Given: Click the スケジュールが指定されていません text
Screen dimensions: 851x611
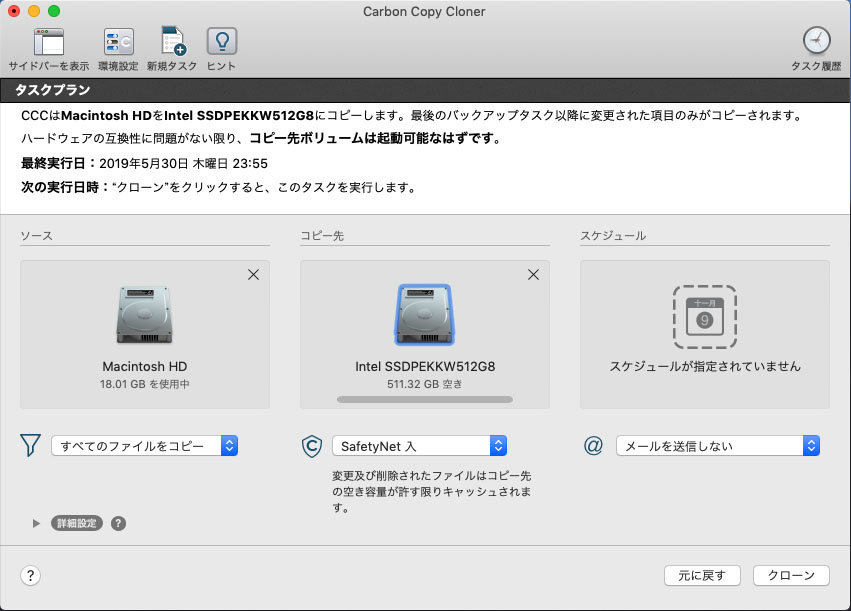Looking at the screenshot, I should (704, 366).
